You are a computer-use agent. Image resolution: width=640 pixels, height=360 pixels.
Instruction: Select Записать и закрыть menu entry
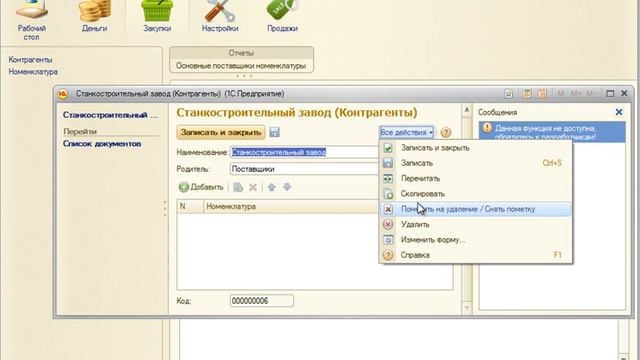click(x=476, y=148)
